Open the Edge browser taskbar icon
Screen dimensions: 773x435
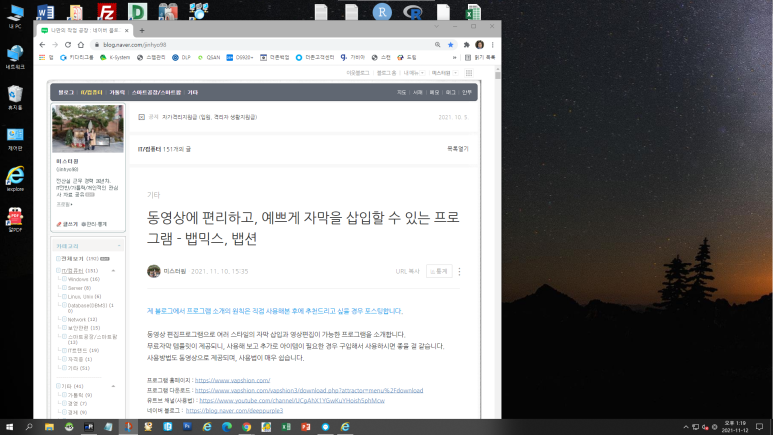coord(227,427)
